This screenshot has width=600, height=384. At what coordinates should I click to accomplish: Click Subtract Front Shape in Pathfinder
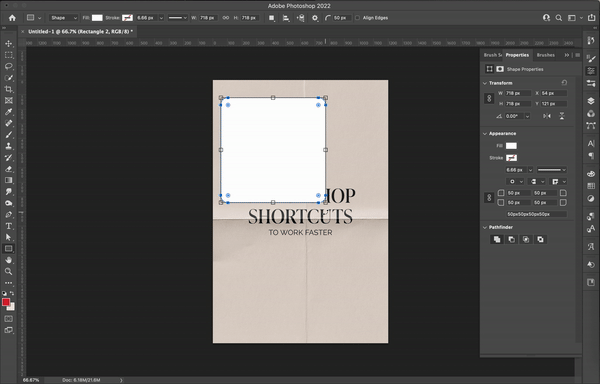click(511, 239)
